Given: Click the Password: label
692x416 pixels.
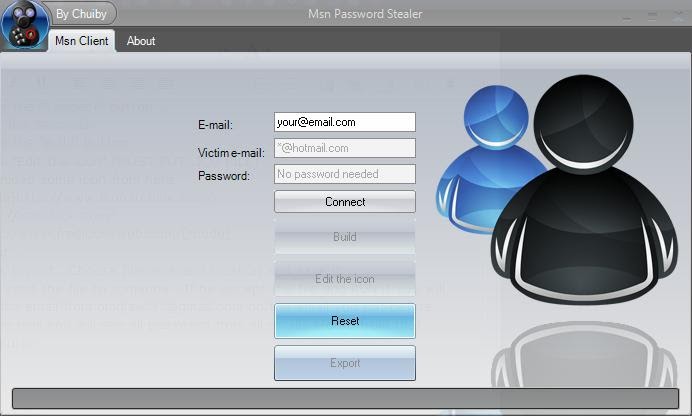Looking at the screenshot, I should (x=224, y=176).
